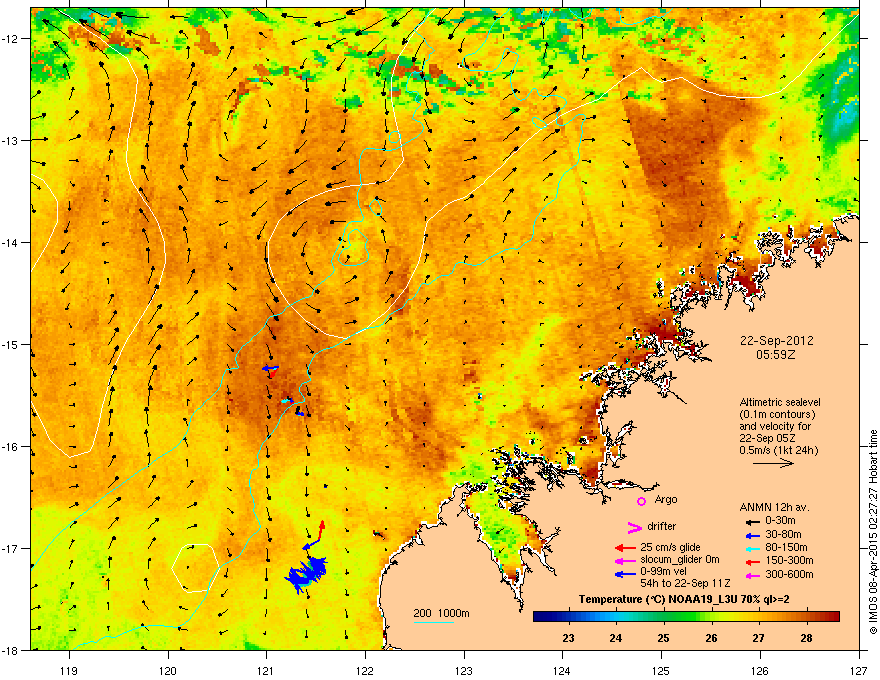Click the 23 colorbar tick label

coord(568,638)
